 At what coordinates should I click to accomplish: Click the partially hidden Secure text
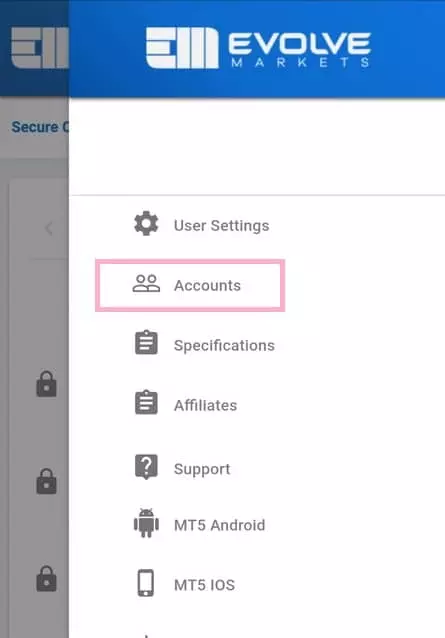click(35, 127)
